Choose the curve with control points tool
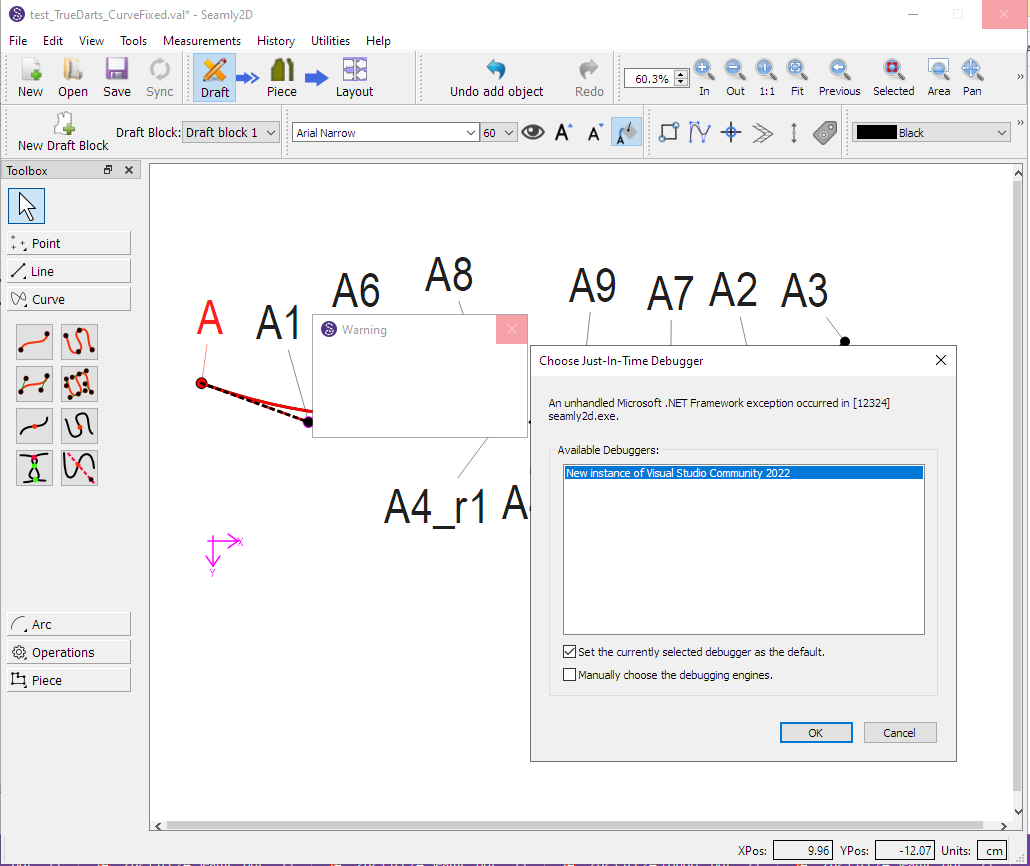The width and height of the screenshot is (1030, 866). click(34, 383)
